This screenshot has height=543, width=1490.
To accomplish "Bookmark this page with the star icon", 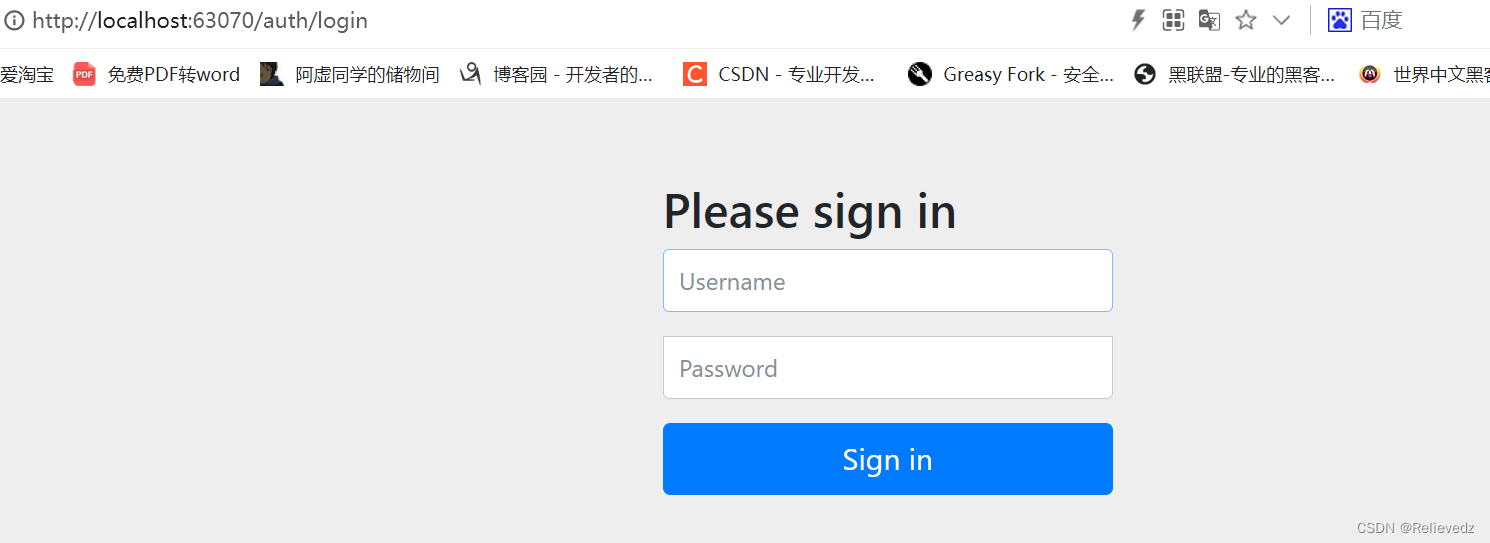I will click(x=1246, y=20).
